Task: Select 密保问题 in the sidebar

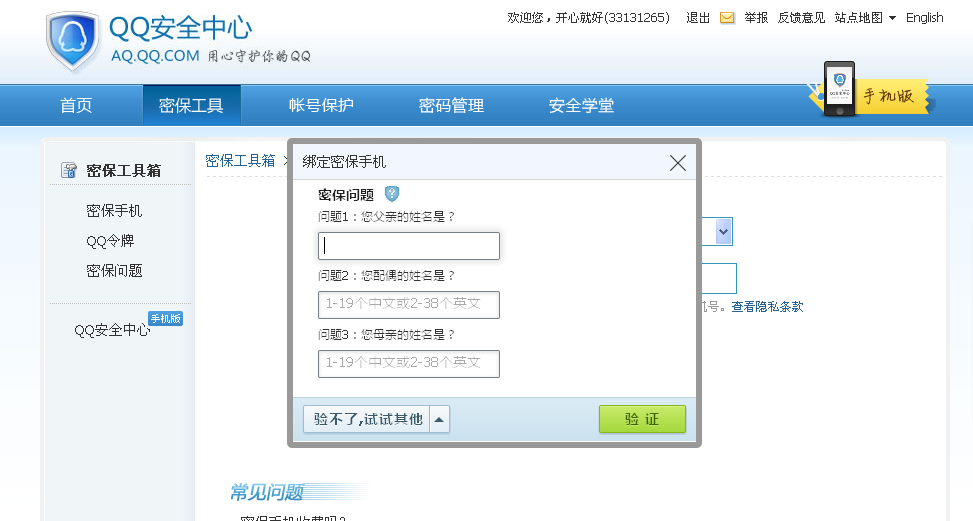Action: click(x=114, y=270)
